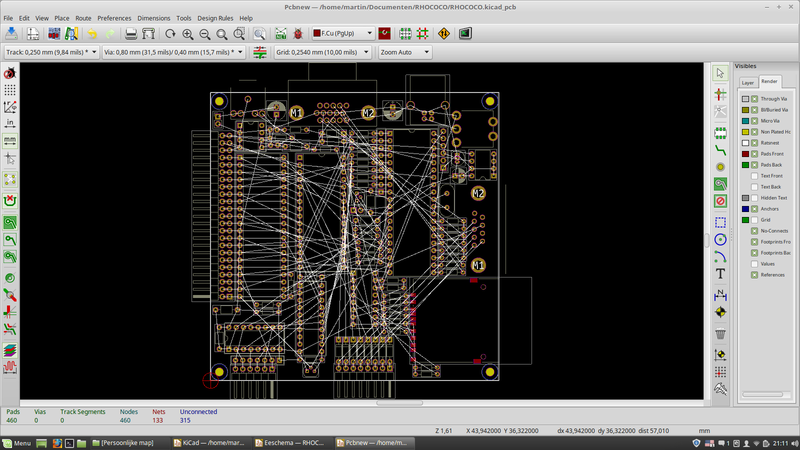800x450 pixels.
Task: Open the File menu
Action: point(8,18)
